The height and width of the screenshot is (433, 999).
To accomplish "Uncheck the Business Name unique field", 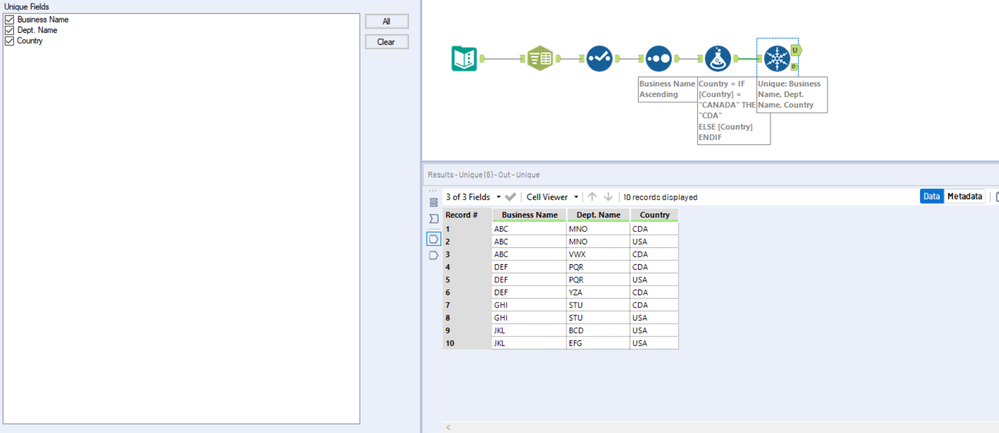I will click(10, 20).
